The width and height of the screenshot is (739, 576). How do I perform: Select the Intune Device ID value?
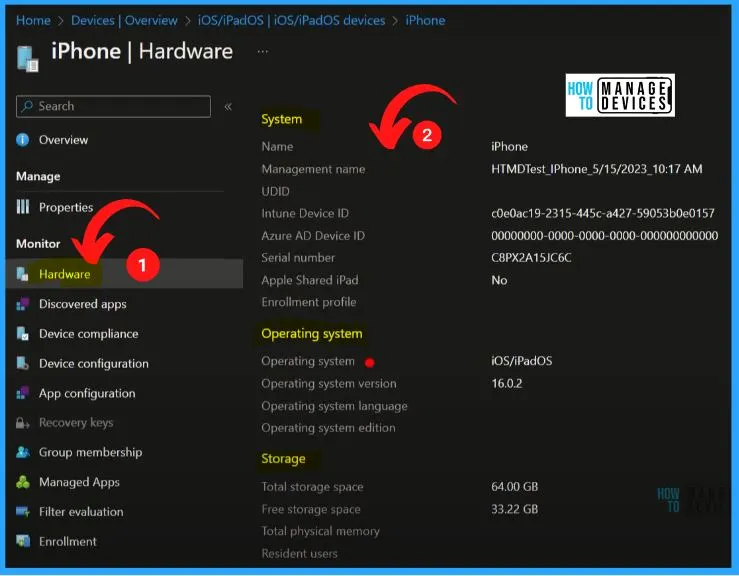coord(603,213)
